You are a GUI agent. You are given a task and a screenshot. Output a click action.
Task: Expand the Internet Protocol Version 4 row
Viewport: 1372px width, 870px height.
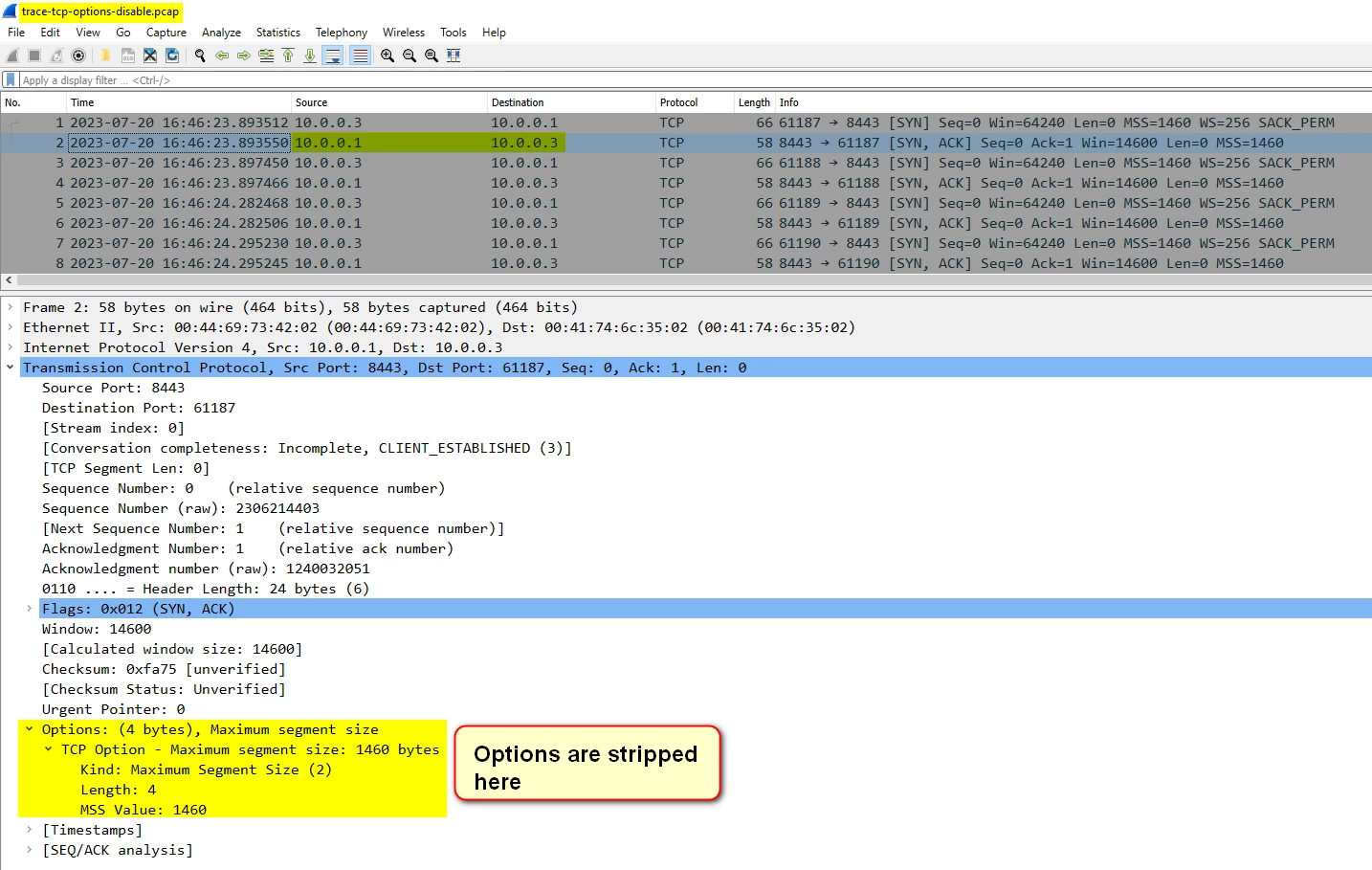(11, 347)
